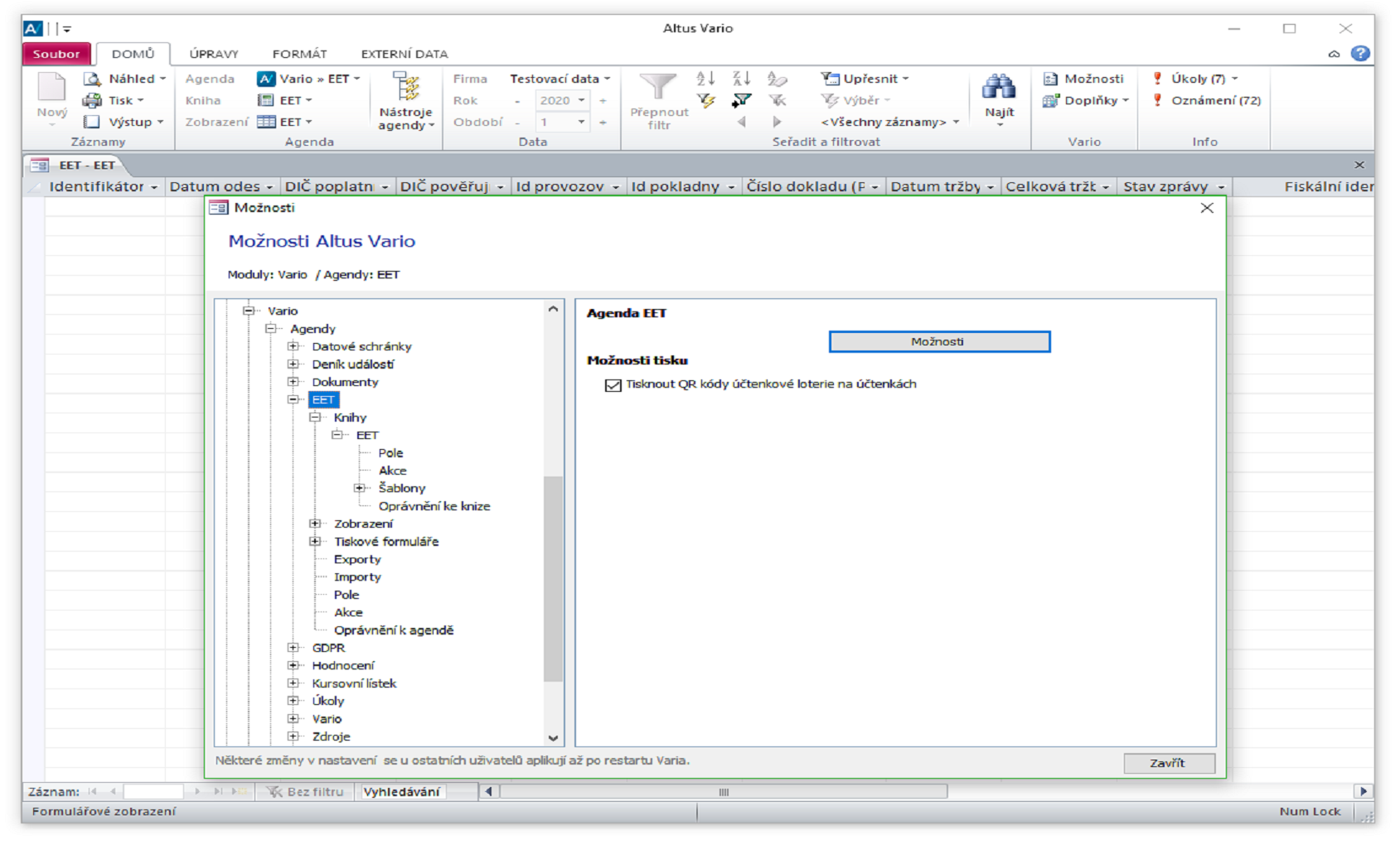Expand the Šablony tree node
1400x845 pixels.
(359, 488)
